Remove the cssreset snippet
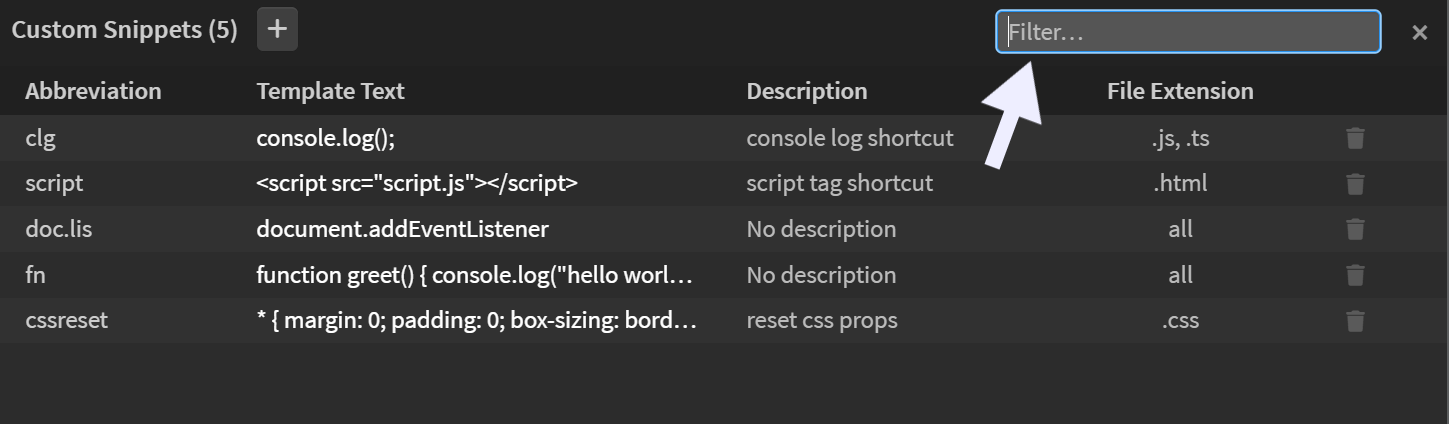The height and width of the screenshot is (424, 1449). [1355, 321]
